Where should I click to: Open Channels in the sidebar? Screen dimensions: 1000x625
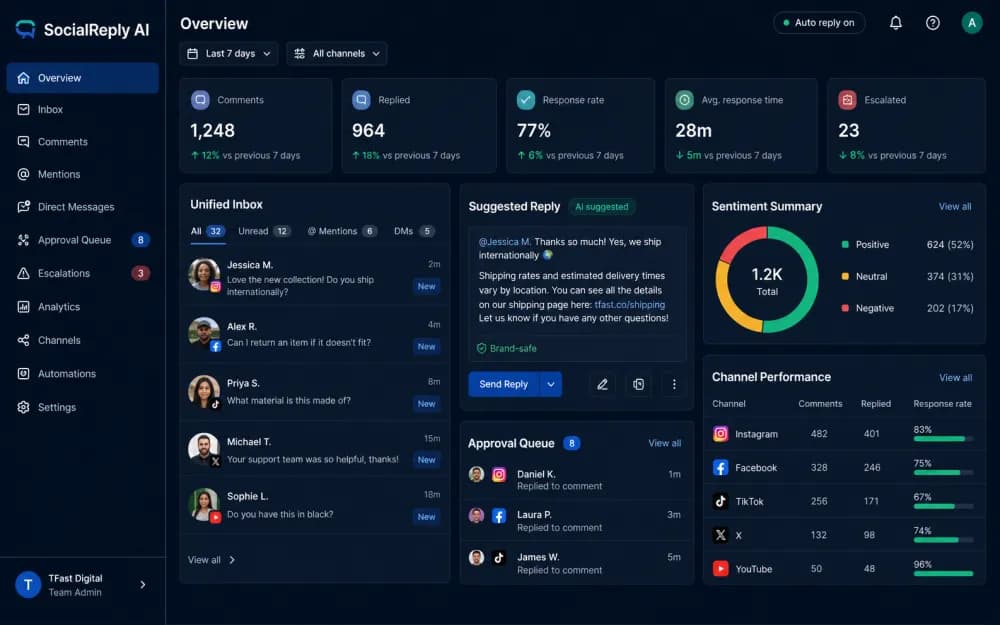[82, 340]
